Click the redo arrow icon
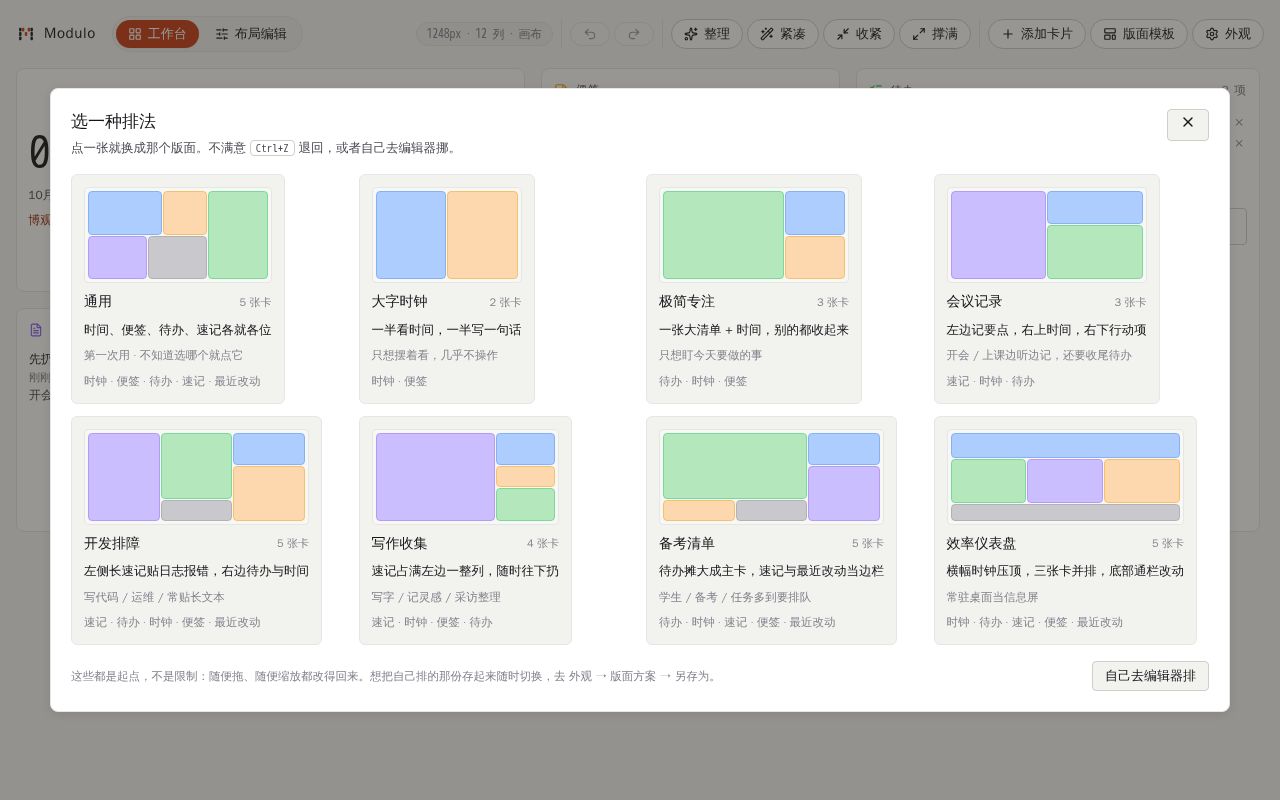Image resolution: width=1280 pixels, height=800 pixels. tap(634, 34)
